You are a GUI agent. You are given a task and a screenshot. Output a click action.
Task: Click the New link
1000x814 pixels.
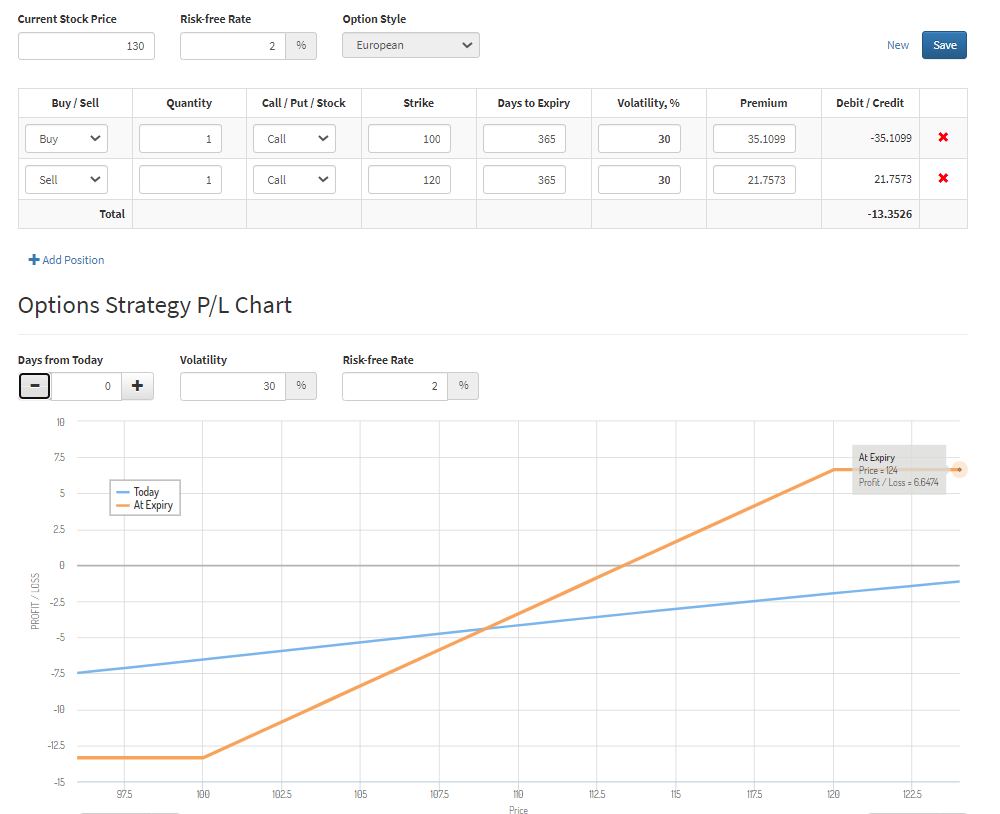coord(897,45)
